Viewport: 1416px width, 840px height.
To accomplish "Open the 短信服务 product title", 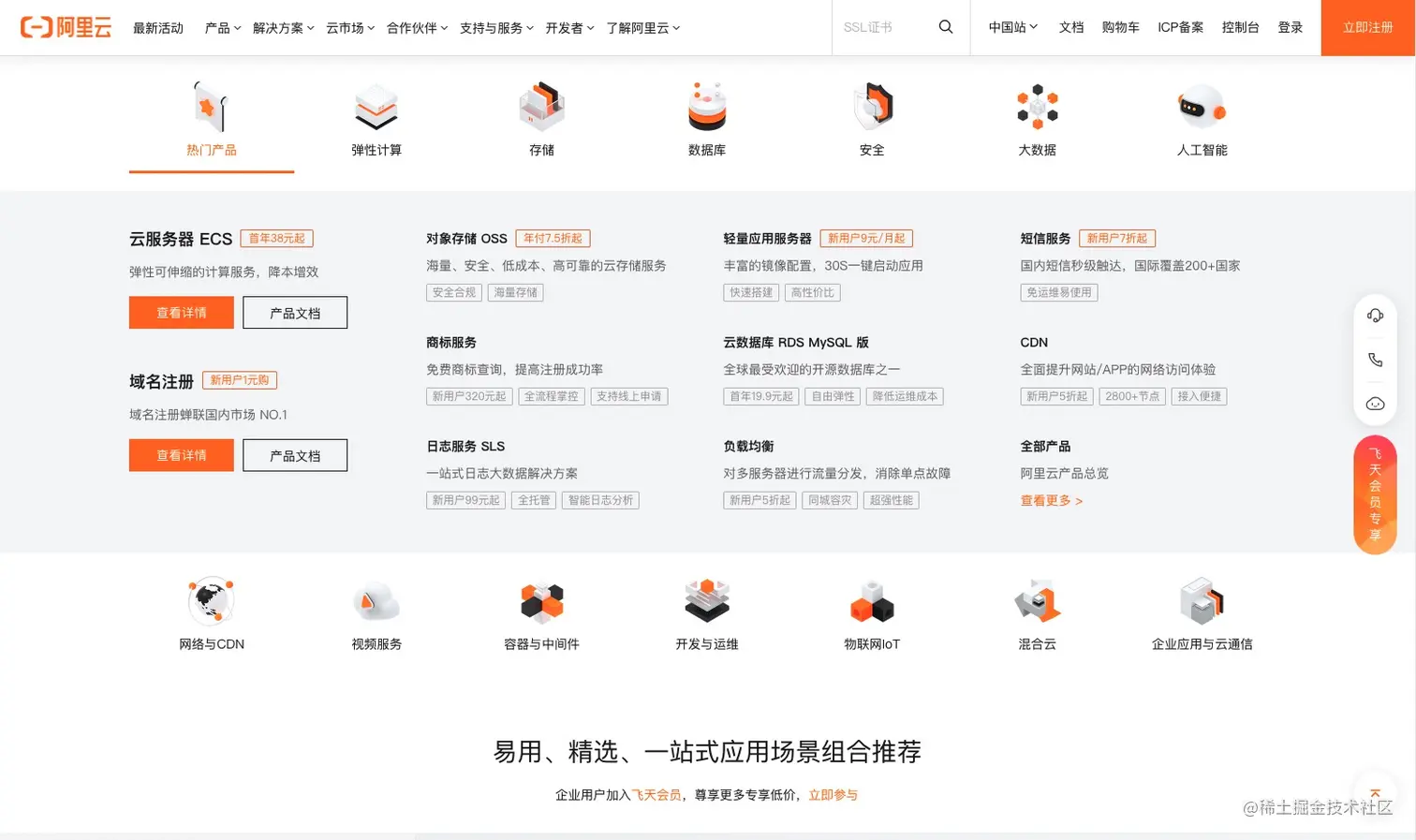I will [1045, 239].
